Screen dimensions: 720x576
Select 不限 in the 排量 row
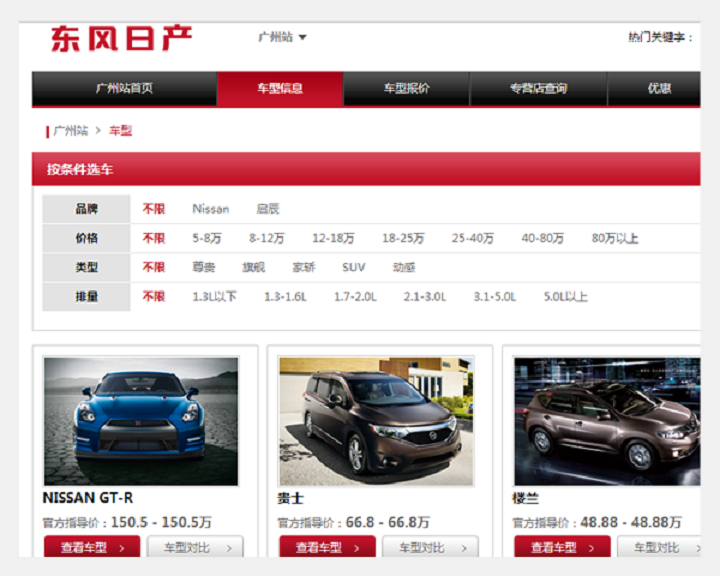[154, 297]
